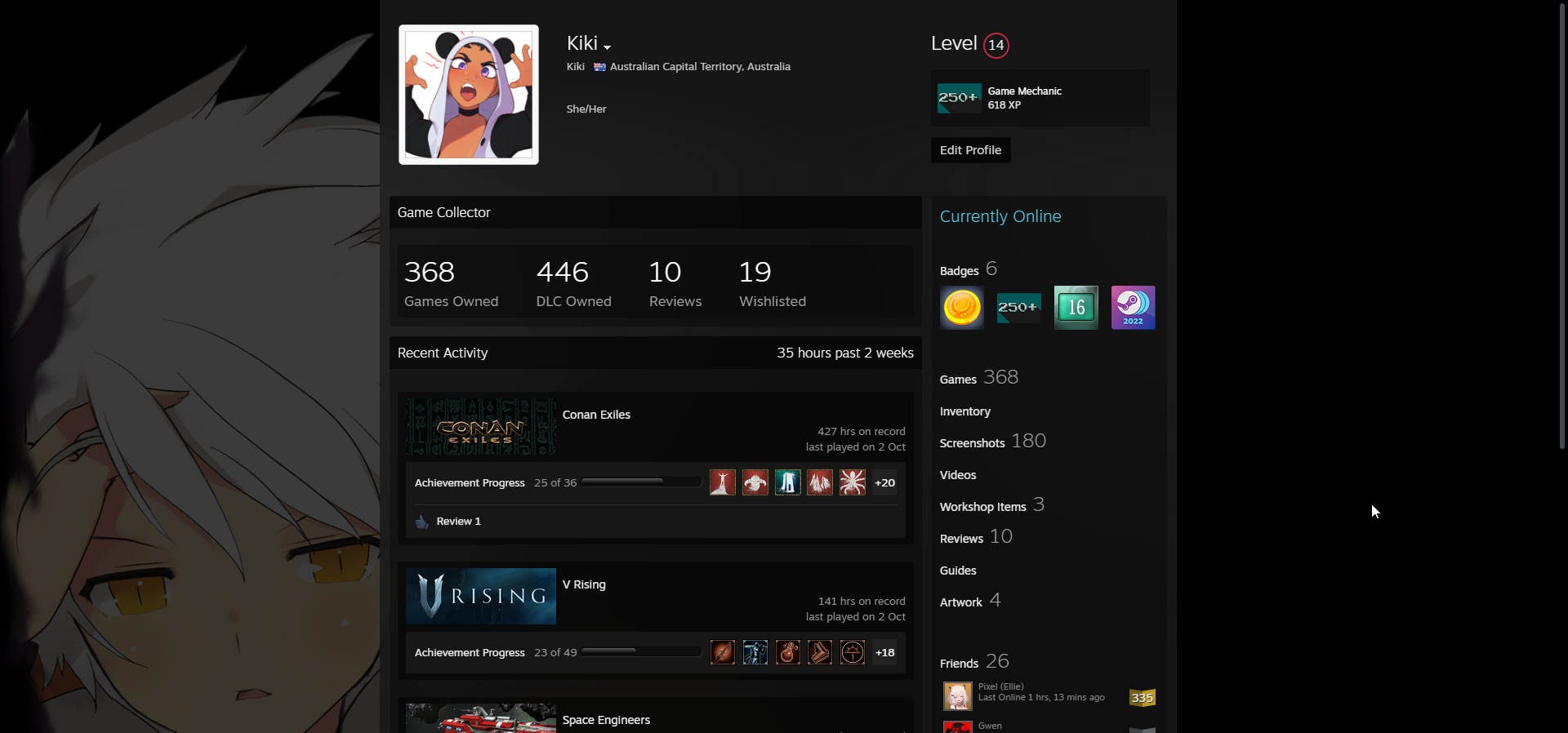Open the 250+ games badge in Badges row

pos(1019,308)
